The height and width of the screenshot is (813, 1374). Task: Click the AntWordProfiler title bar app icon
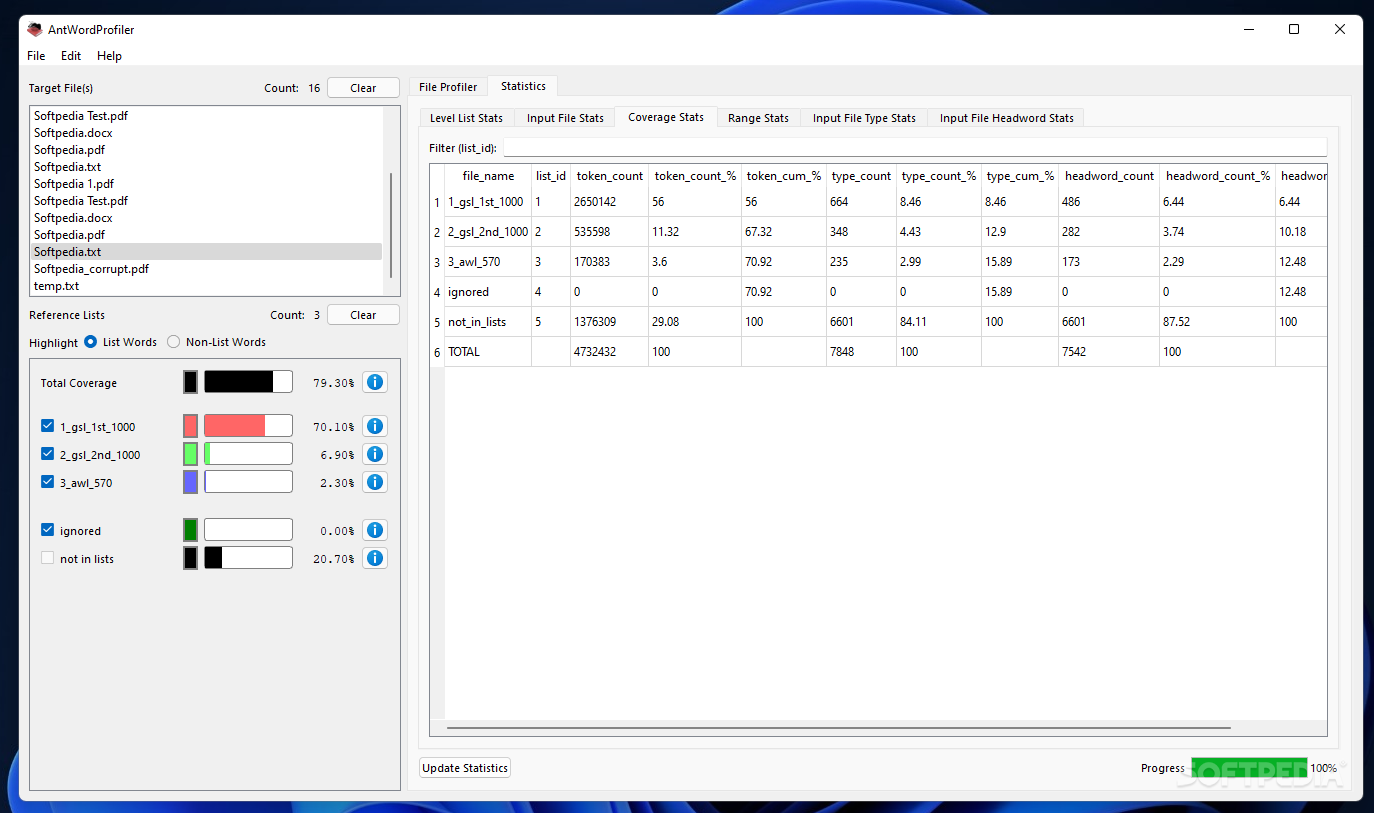(x=35, y=29)
